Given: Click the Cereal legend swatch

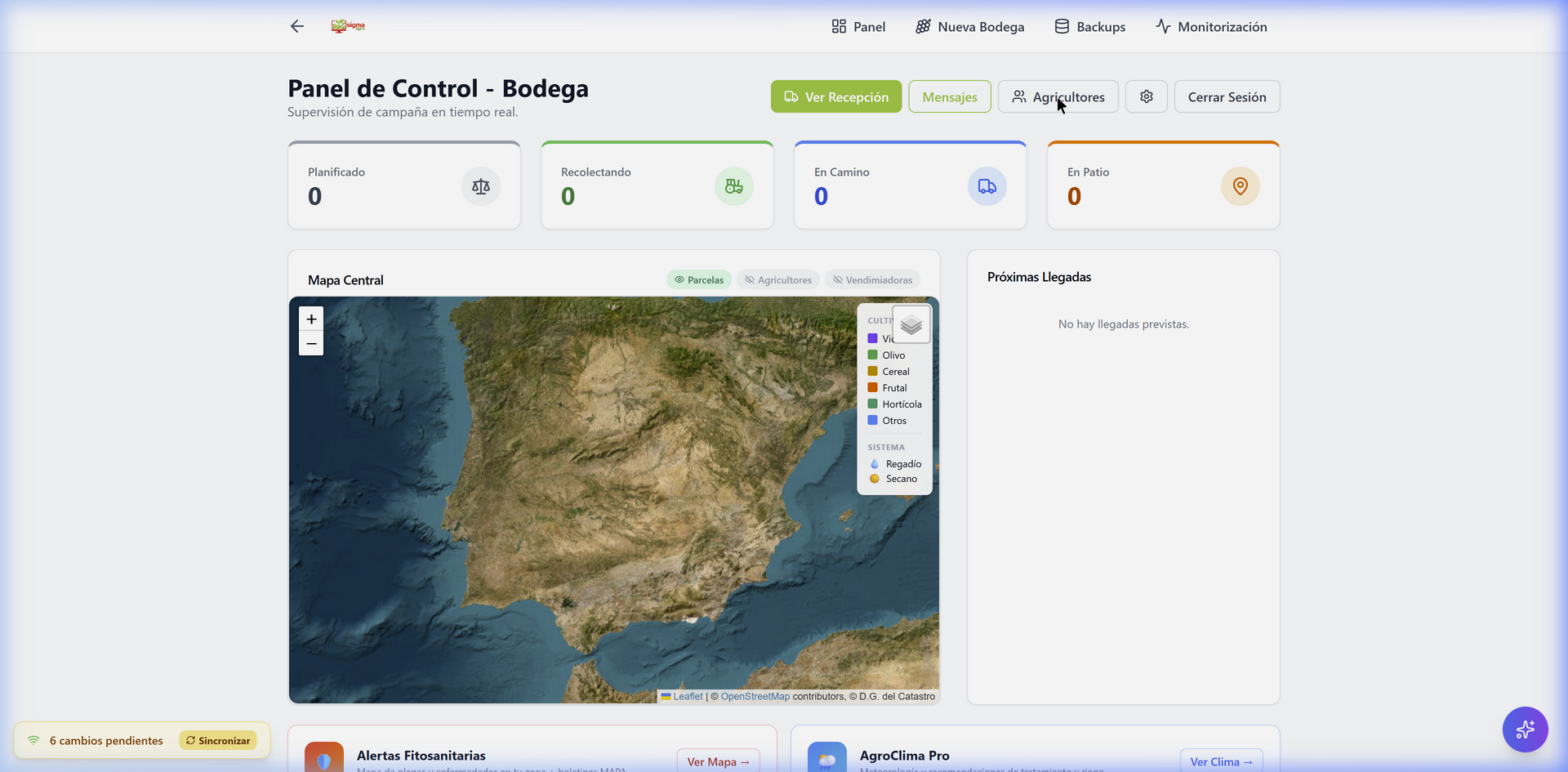Looking at the screenshot, I should pos(873,371).
